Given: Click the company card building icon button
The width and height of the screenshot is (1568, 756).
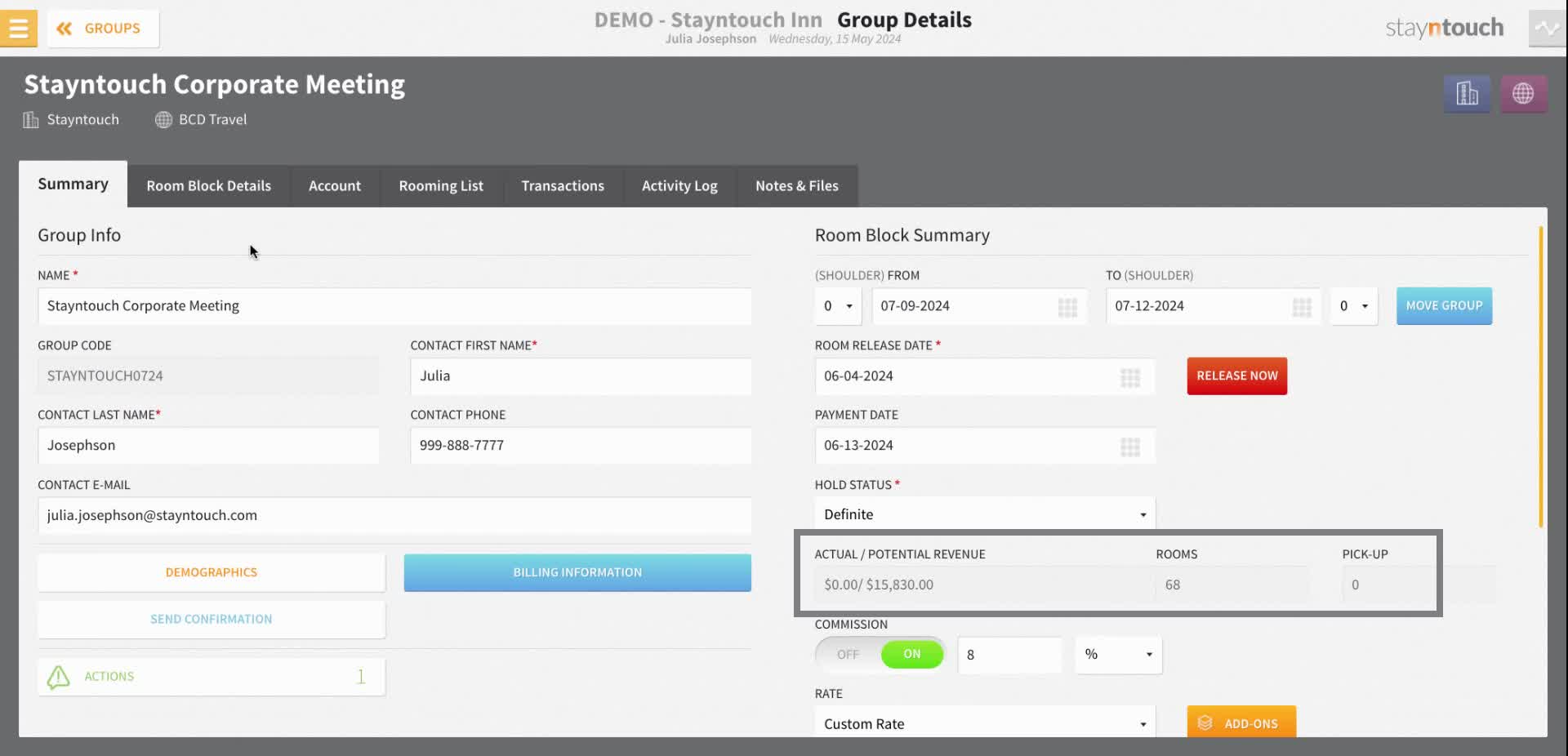Looking at the screenshot, I should 1467,94.
